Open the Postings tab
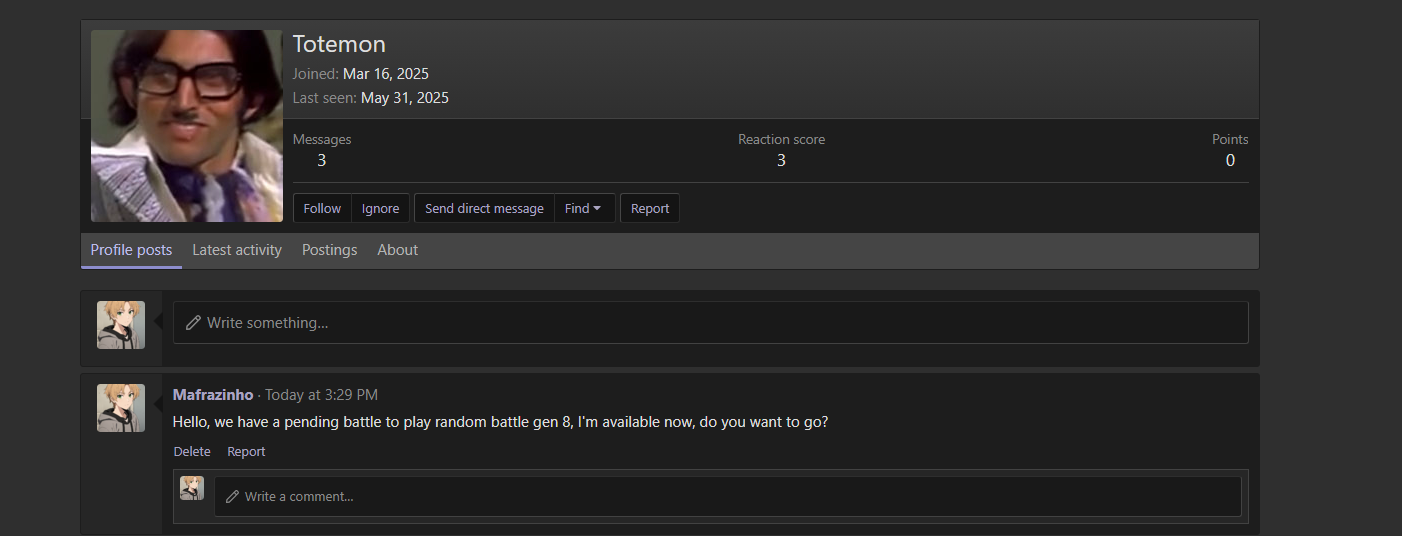The height and width of the screenshot is (536, 1402). 329,250
